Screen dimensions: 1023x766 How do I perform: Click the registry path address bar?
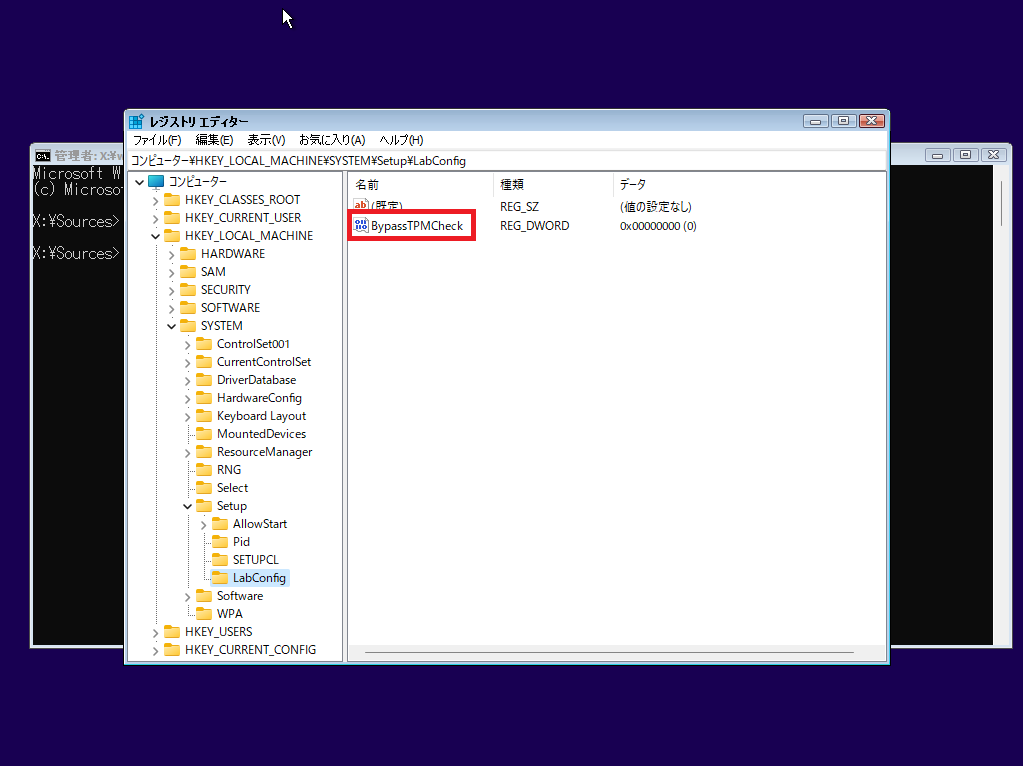coord(506,161)
